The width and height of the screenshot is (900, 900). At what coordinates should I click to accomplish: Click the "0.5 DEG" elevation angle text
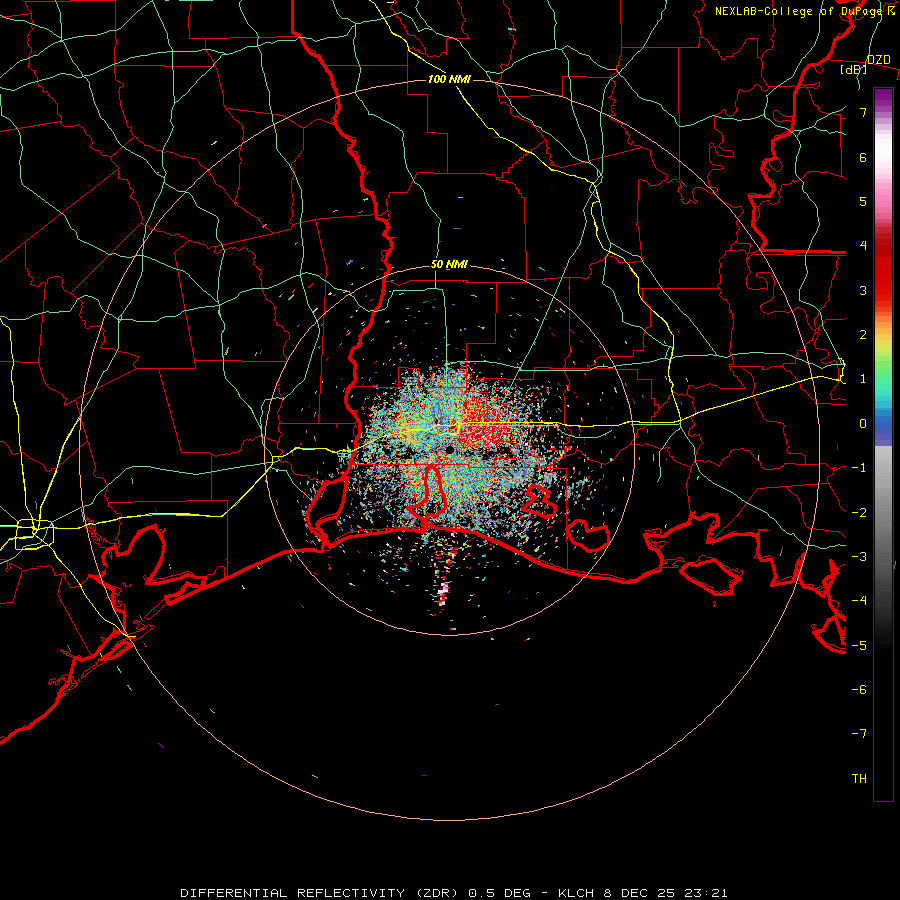[499, 893]
